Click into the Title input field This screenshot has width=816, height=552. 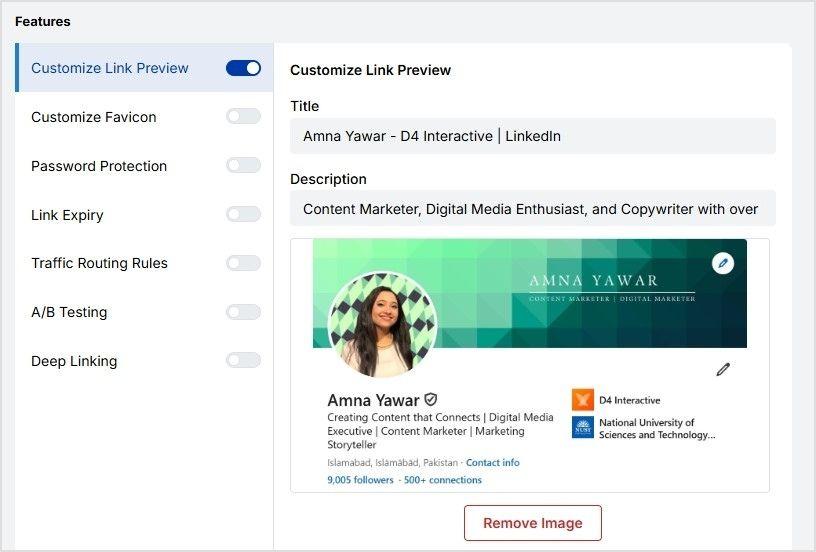point(532,136)
